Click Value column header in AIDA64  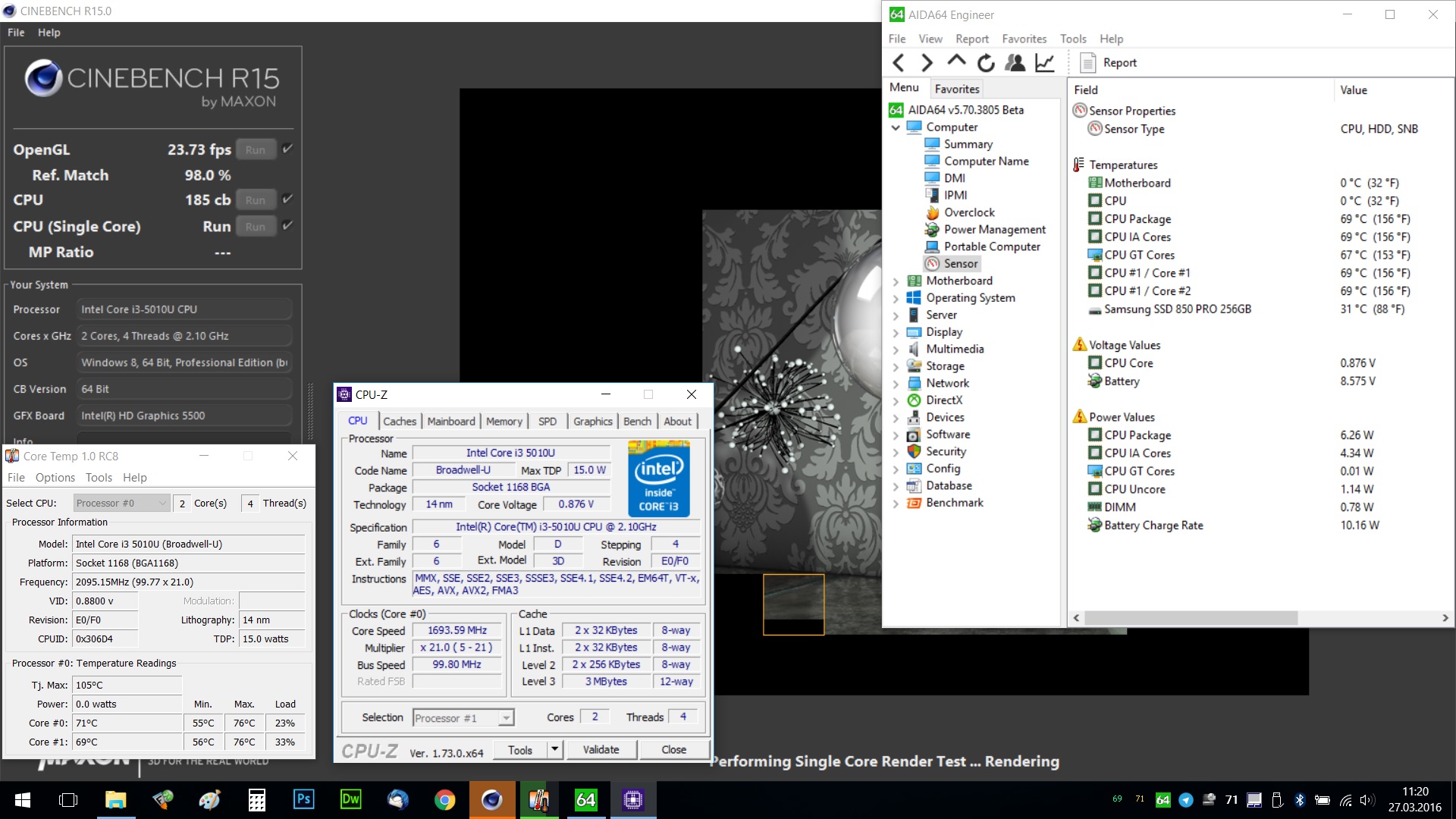point(1392,89)
